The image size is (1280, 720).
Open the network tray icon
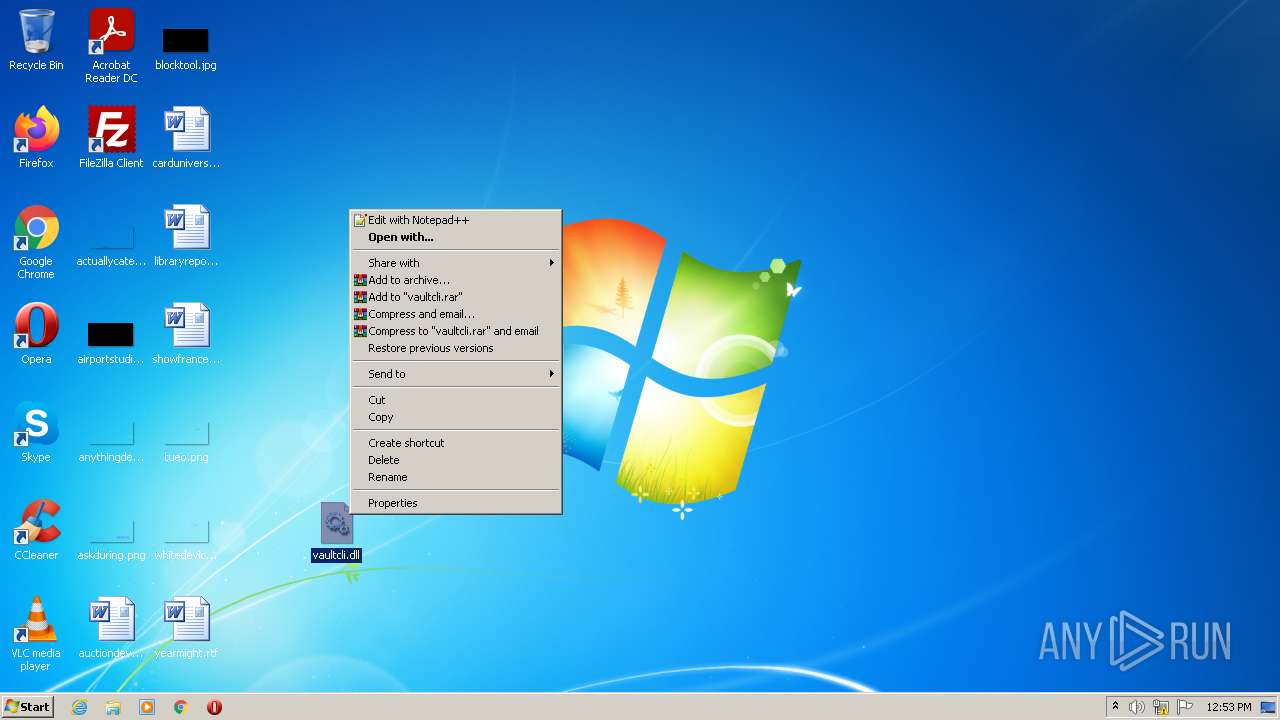pyautogui.click(x=1161, y=707)
